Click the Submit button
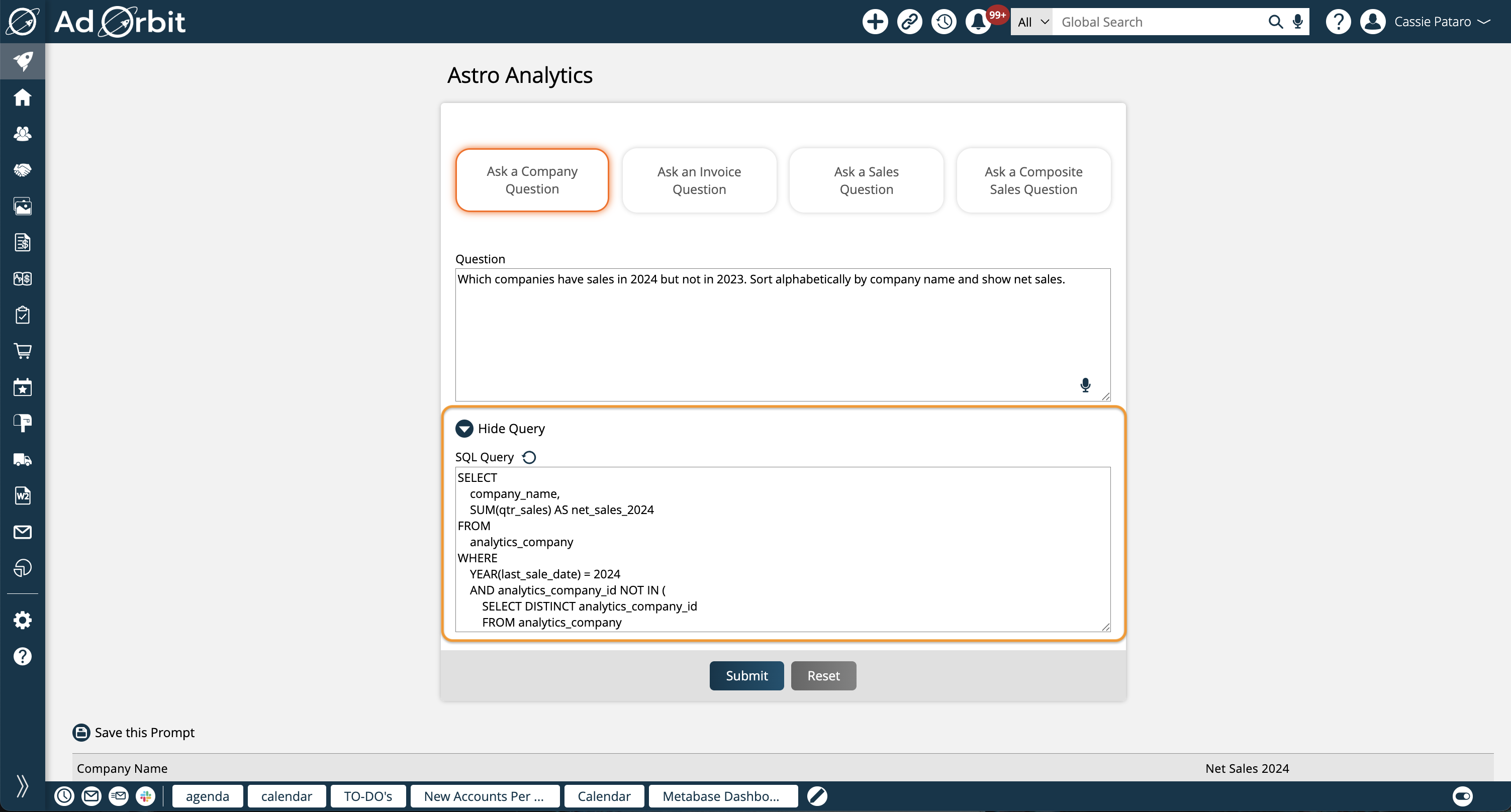Image resolution: width=1511 pixels, height=812 pixels. [746, 675]
